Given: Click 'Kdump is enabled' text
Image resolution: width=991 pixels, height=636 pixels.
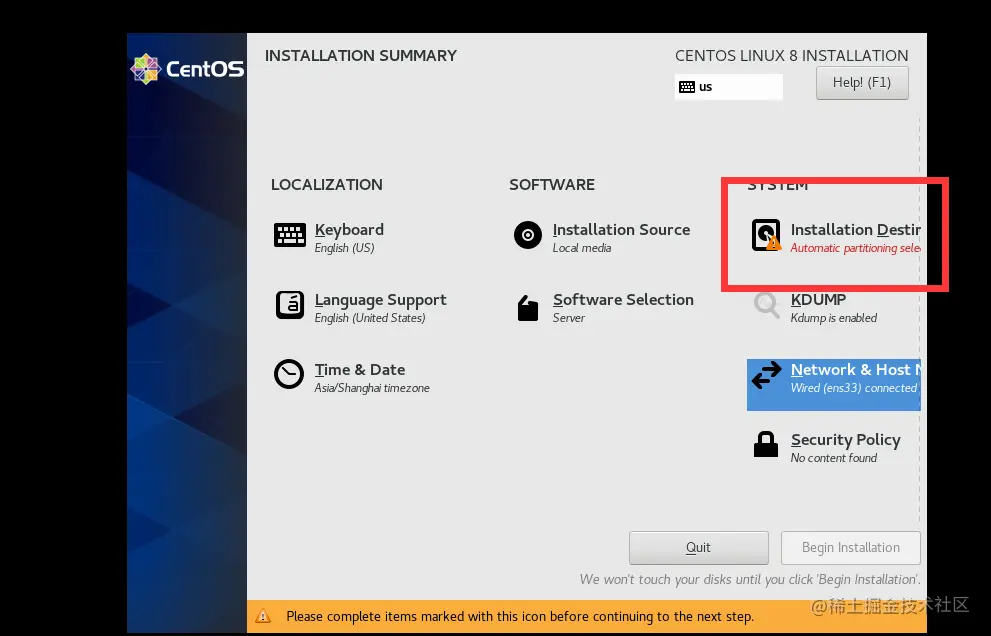Looking at the screenshot, I should pos(834,318).
